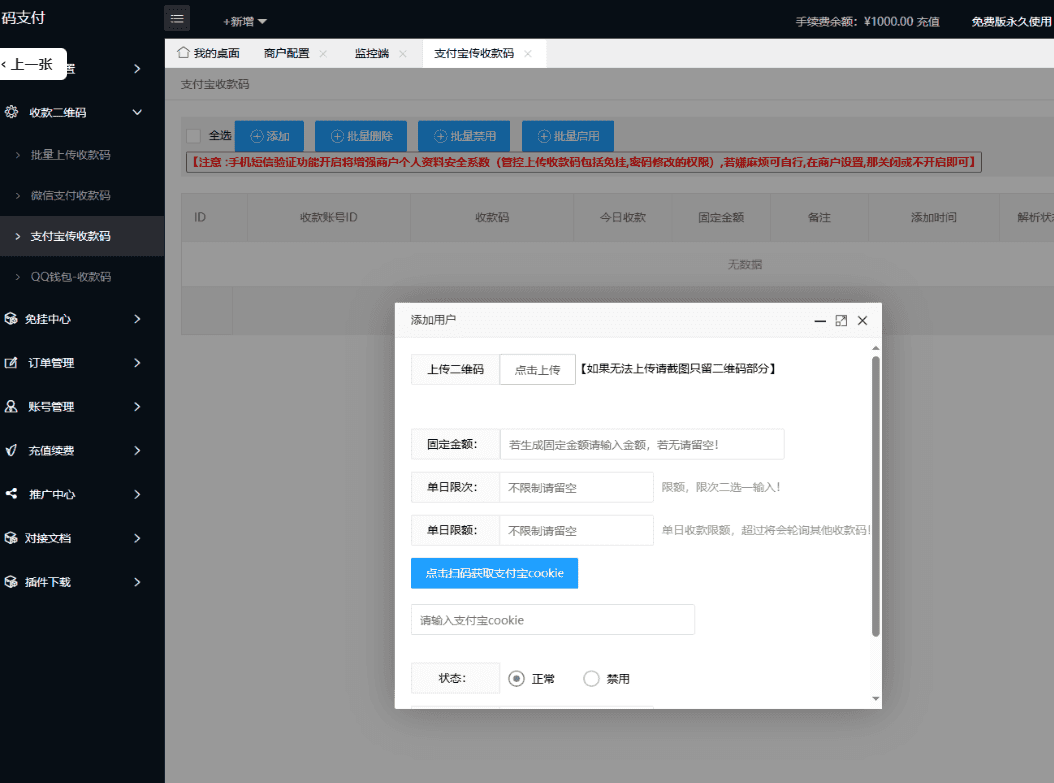Click the 批量禁用 button
This screenshot has width=1054, height=783.
[464, 136]
